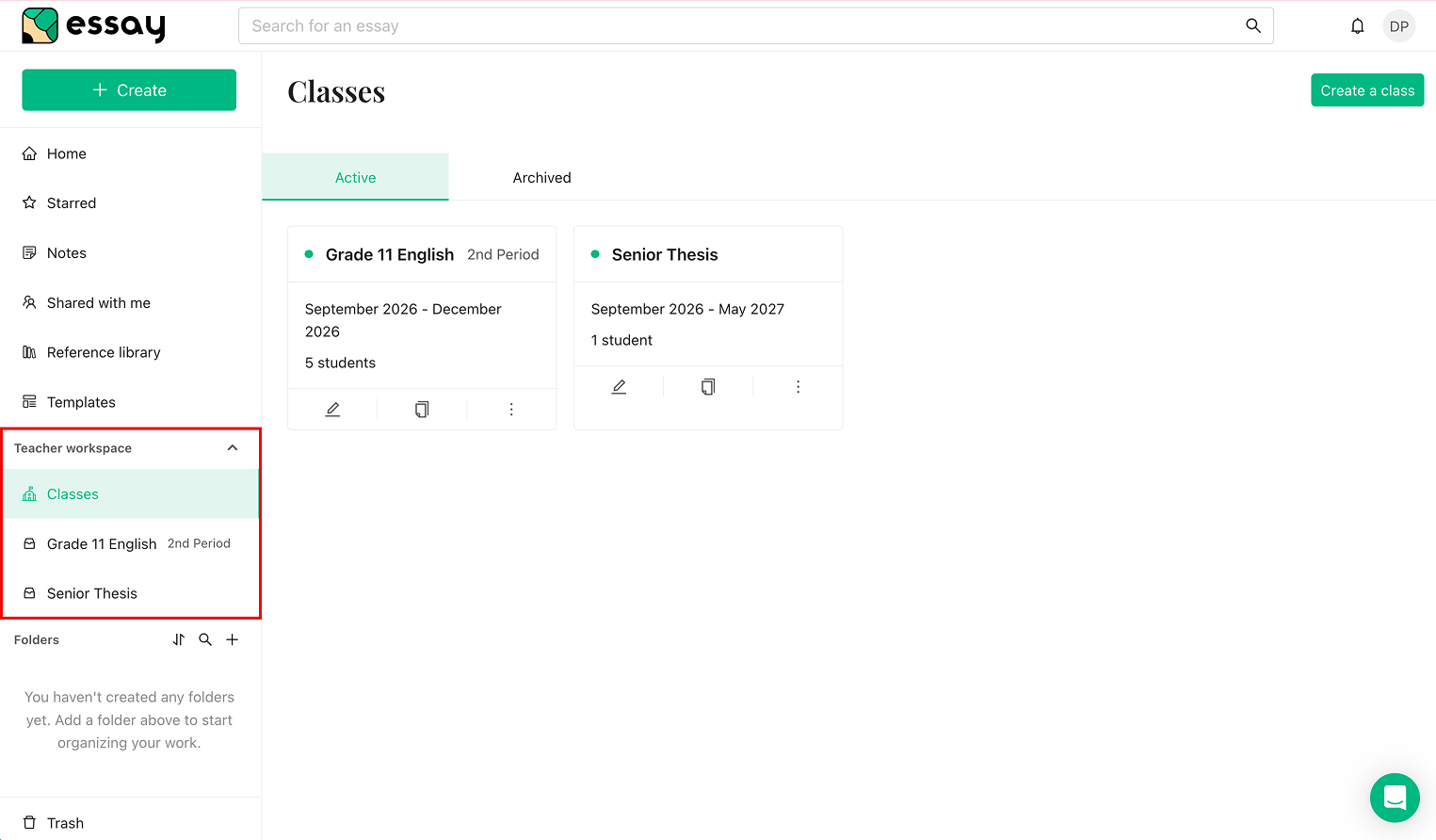Open Starred in the sidebar
This screenshot has height=840, width=1436.
(x=130, y=202)
